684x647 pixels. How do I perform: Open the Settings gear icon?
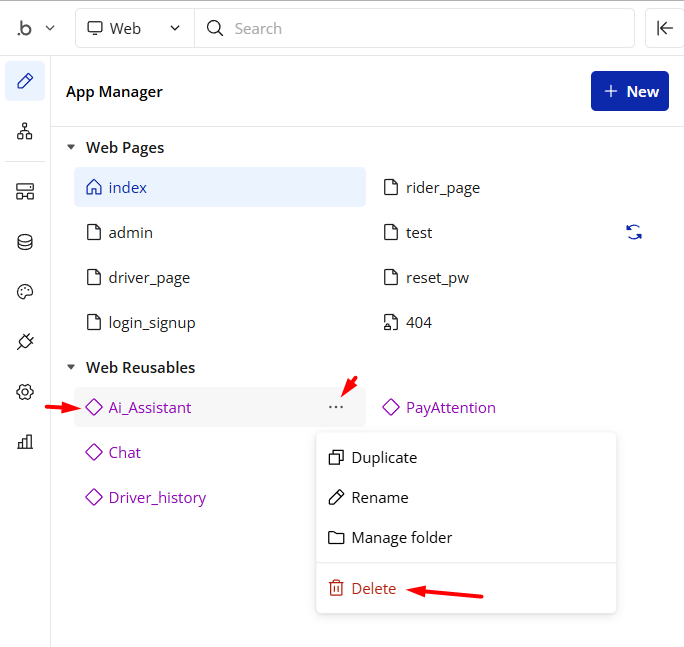(x=25, y=392)
